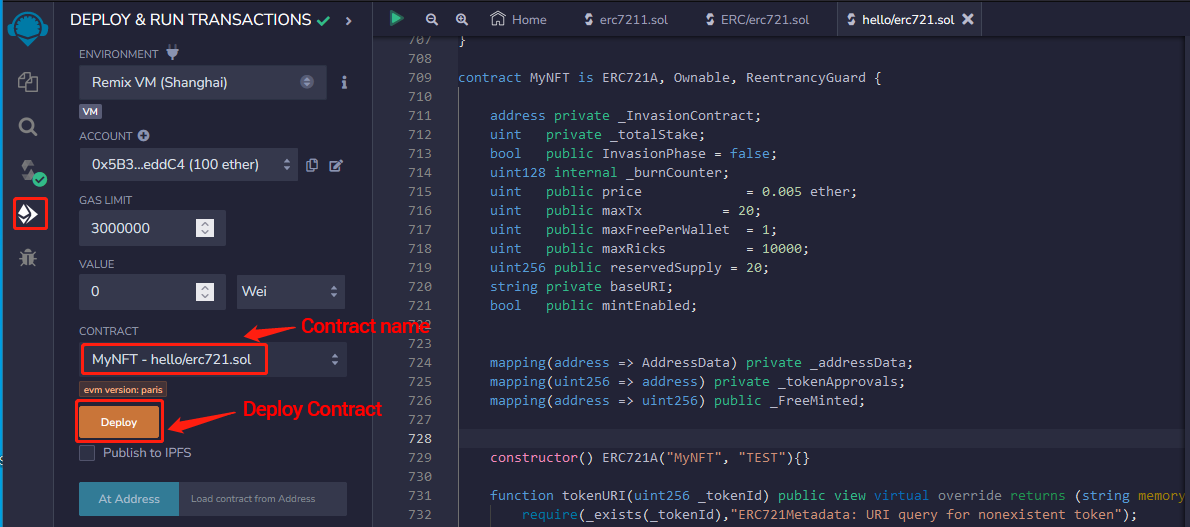Click the At Address button
This screenshot has height=527, width=1190.
click(x=129, y=499)
